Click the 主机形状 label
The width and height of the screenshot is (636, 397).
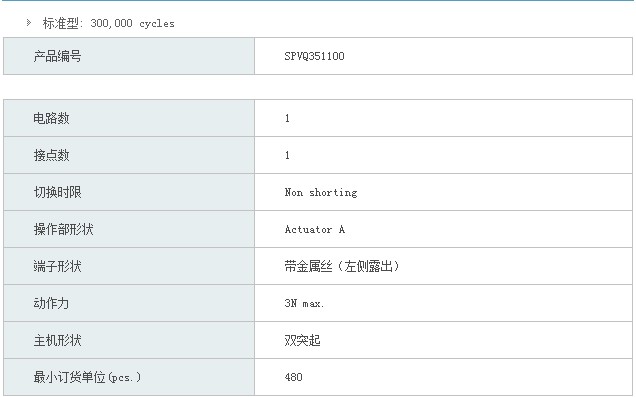click(57, 340)
